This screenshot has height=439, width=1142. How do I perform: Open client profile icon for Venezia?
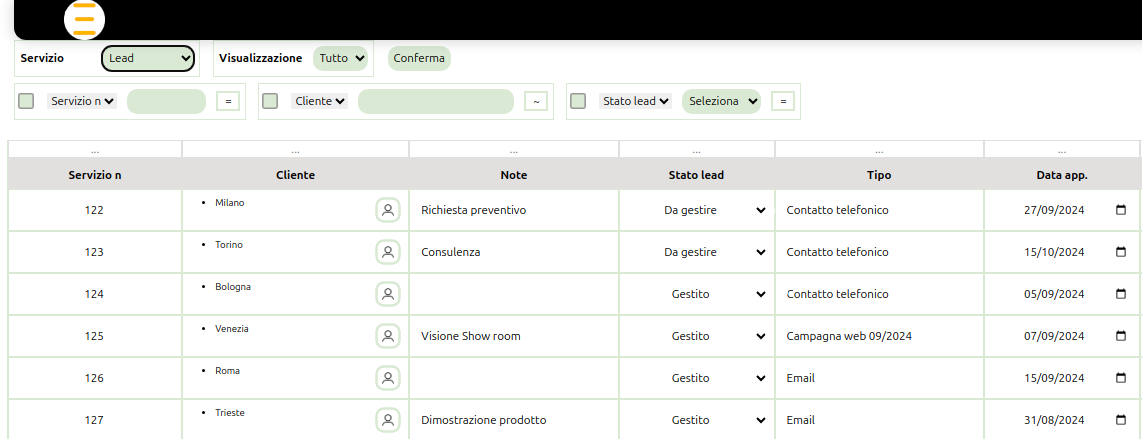(x=388, y=336)
